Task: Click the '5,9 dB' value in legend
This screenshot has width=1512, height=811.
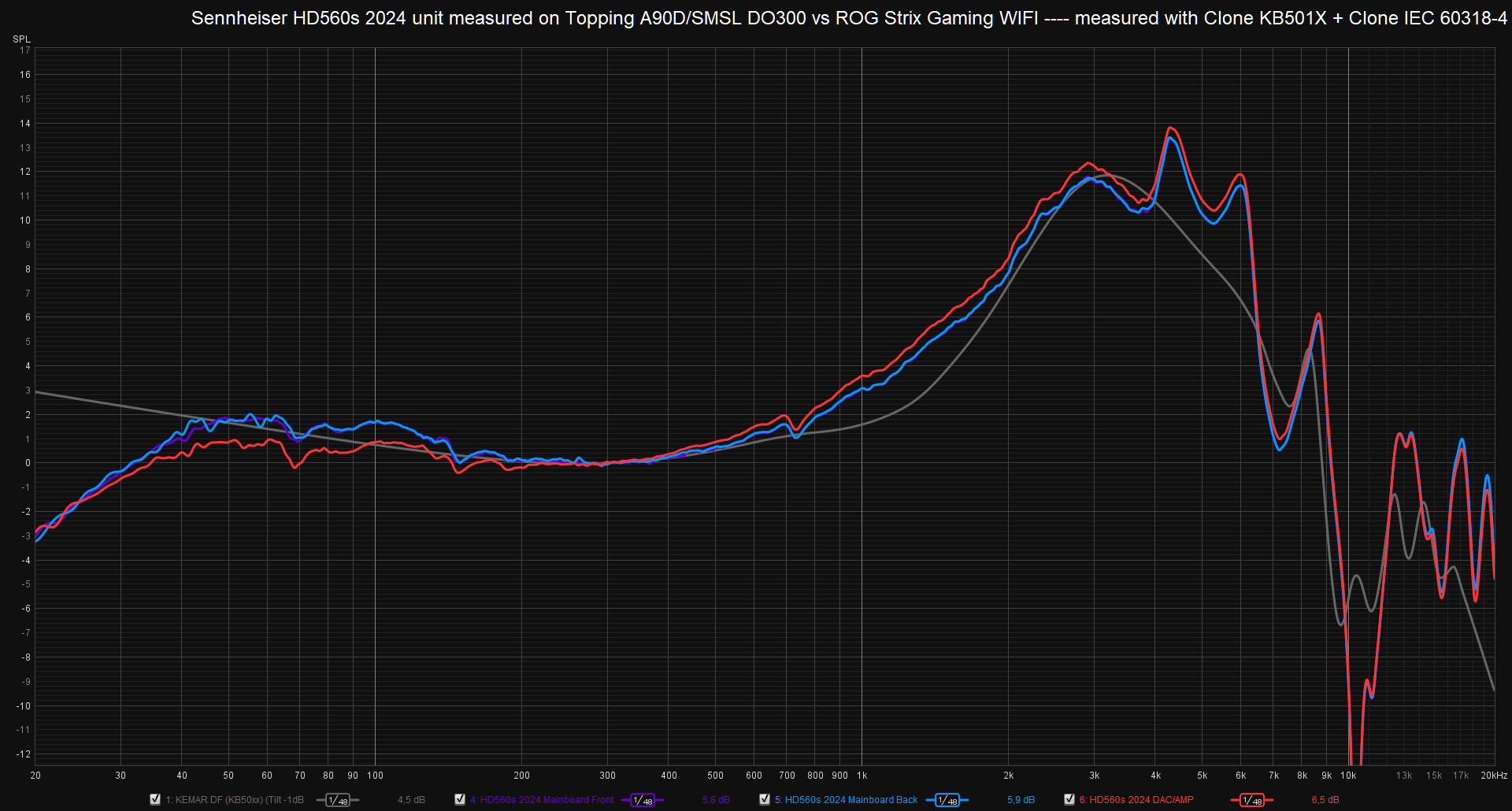Action: [x=1021, y=800]
